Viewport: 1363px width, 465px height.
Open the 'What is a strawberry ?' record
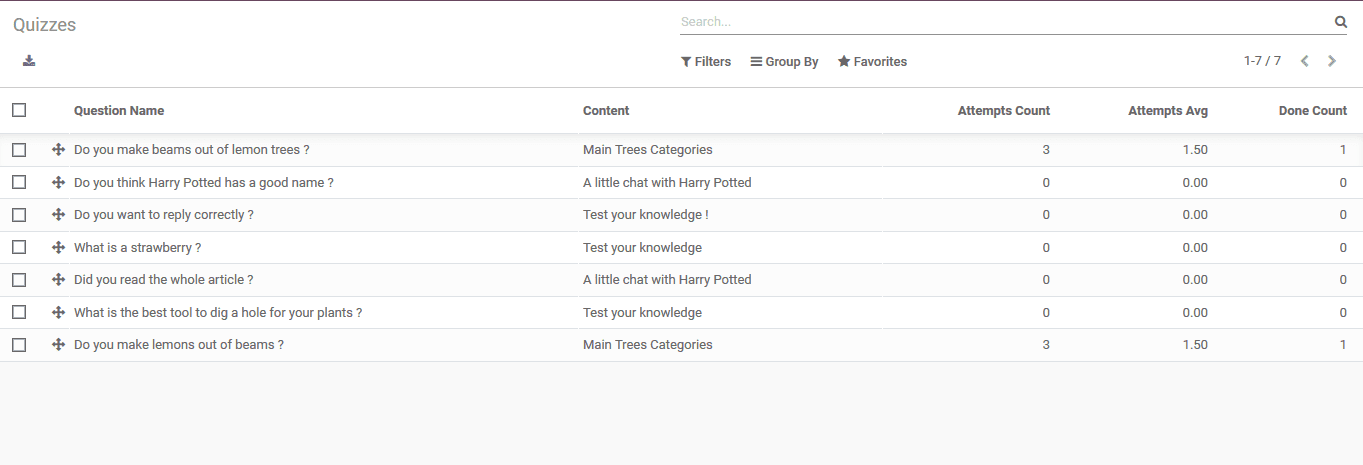coord(138,248)
